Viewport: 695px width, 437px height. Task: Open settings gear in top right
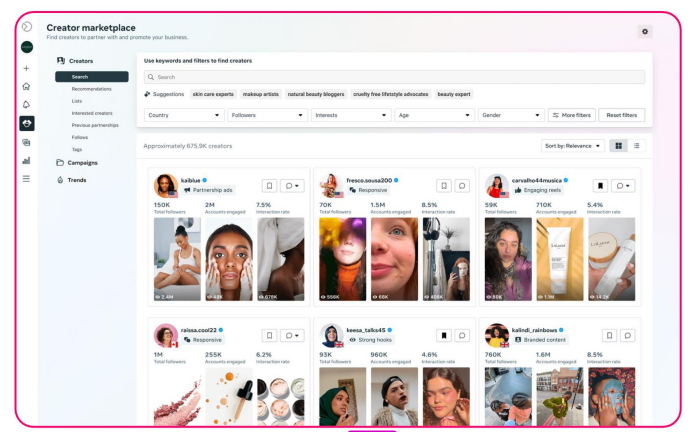pos(644,31)
